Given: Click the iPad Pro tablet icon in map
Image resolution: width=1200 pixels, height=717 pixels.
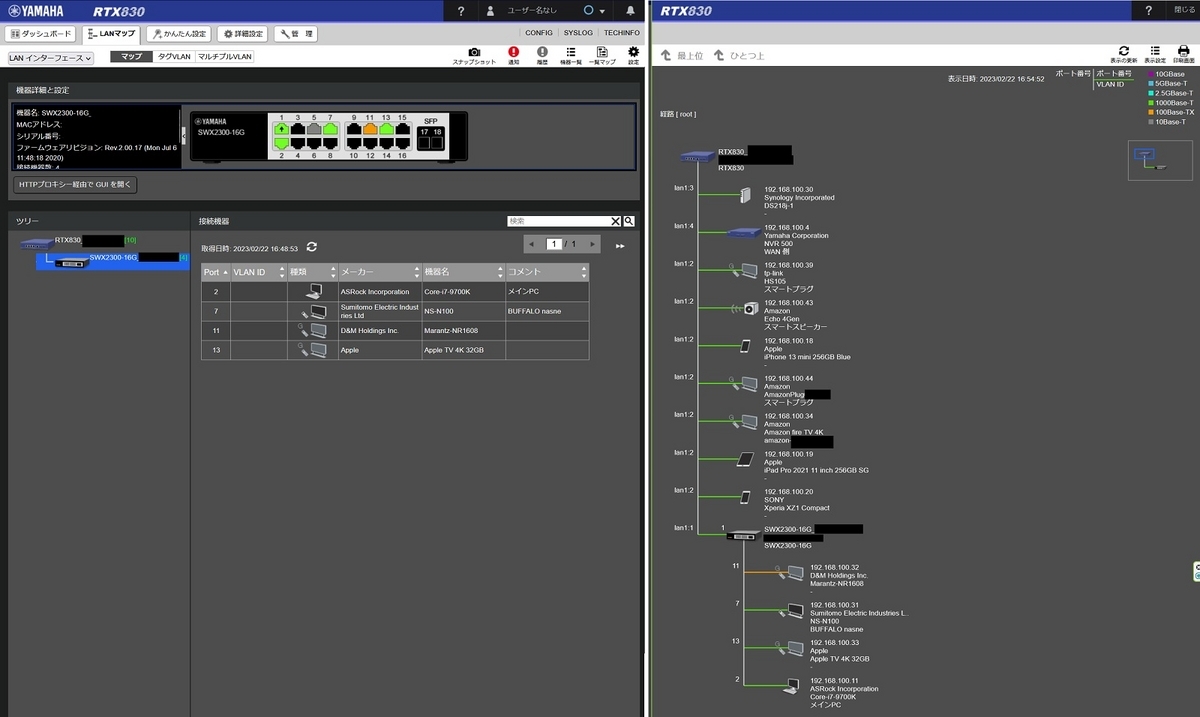Looking at the screenshot, I should pyautogui.click(x=745, y=460).
